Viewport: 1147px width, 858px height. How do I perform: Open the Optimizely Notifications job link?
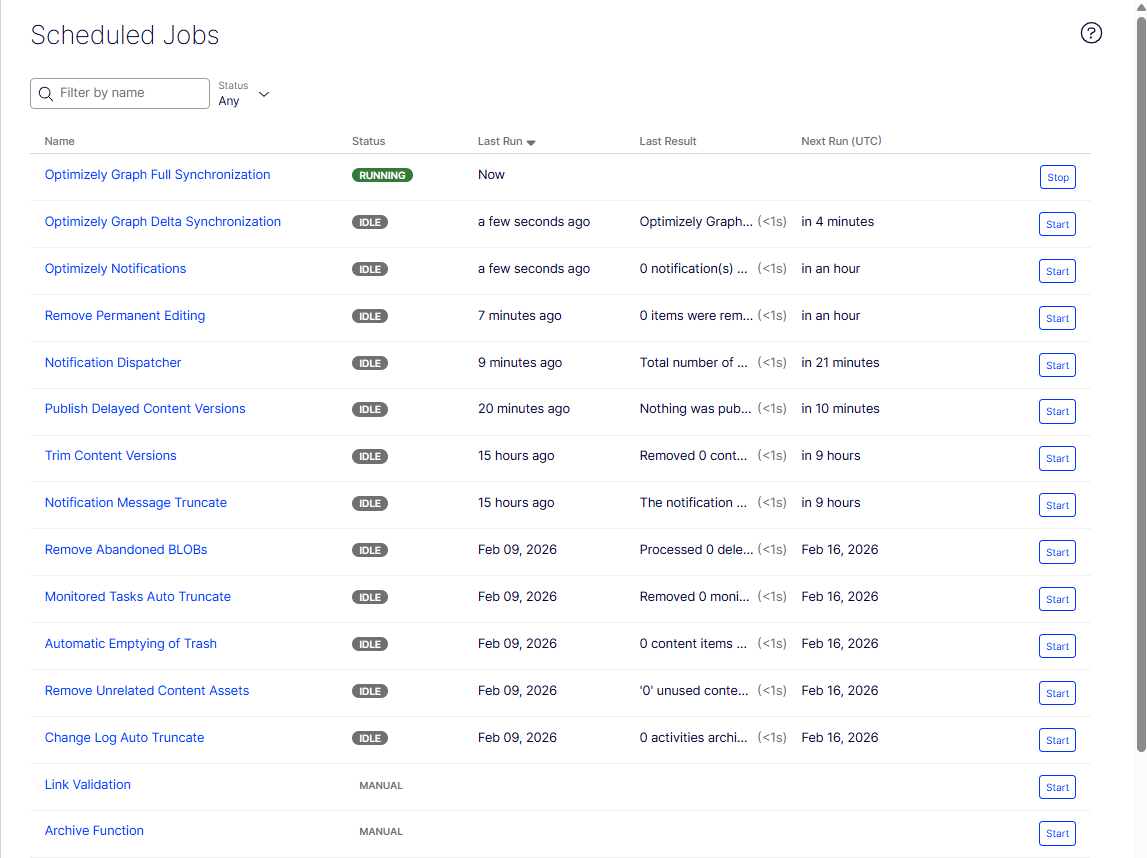(x=116, y=268)
